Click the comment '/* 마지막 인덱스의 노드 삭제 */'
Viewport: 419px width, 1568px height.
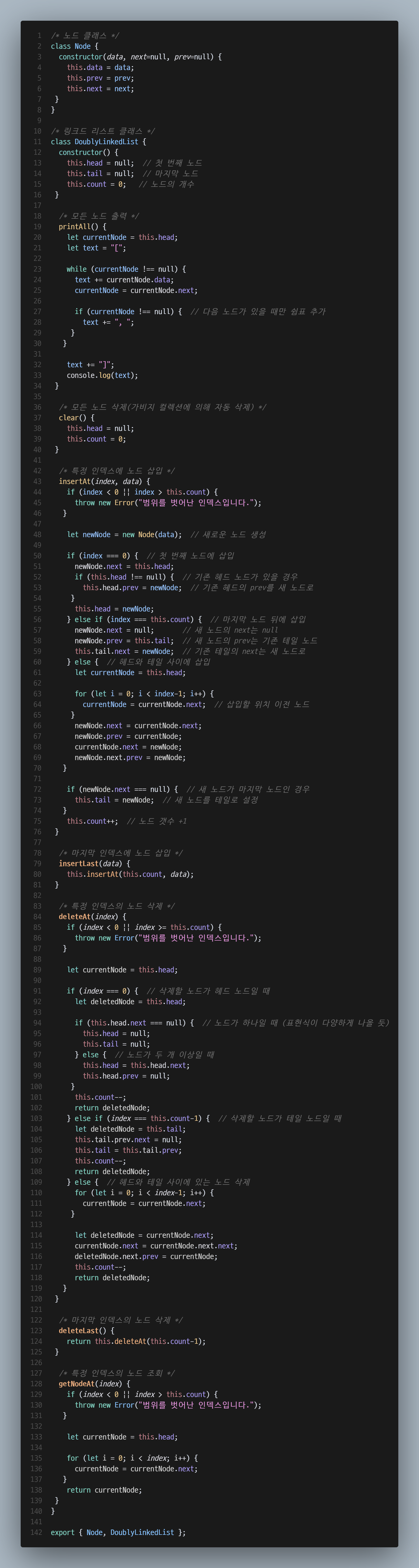pyautogui.click(x=120, y=1320)
